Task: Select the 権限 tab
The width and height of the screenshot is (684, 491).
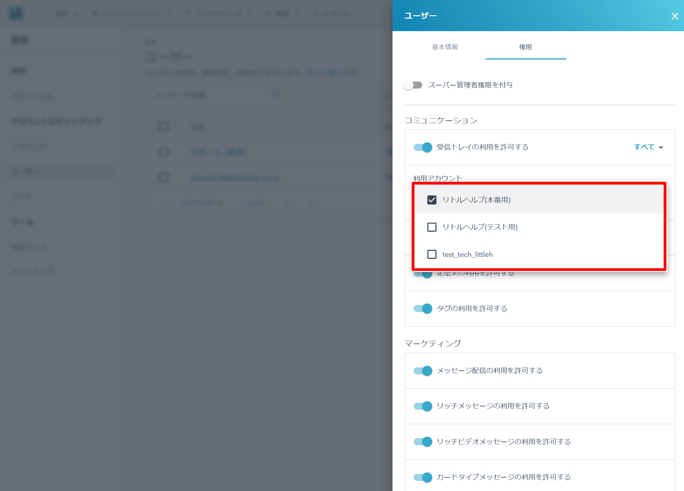Action: pyautogui.click(x=525, y=47)
